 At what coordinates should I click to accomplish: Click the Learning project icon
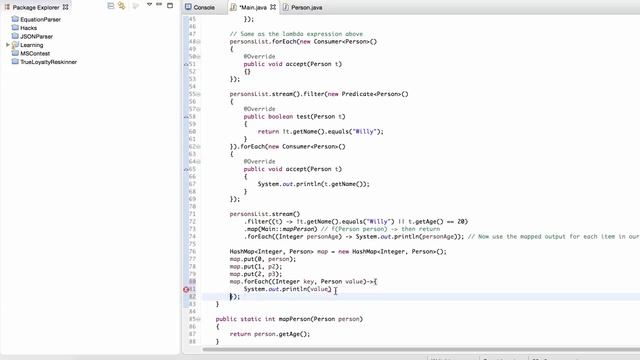(16, 44)
